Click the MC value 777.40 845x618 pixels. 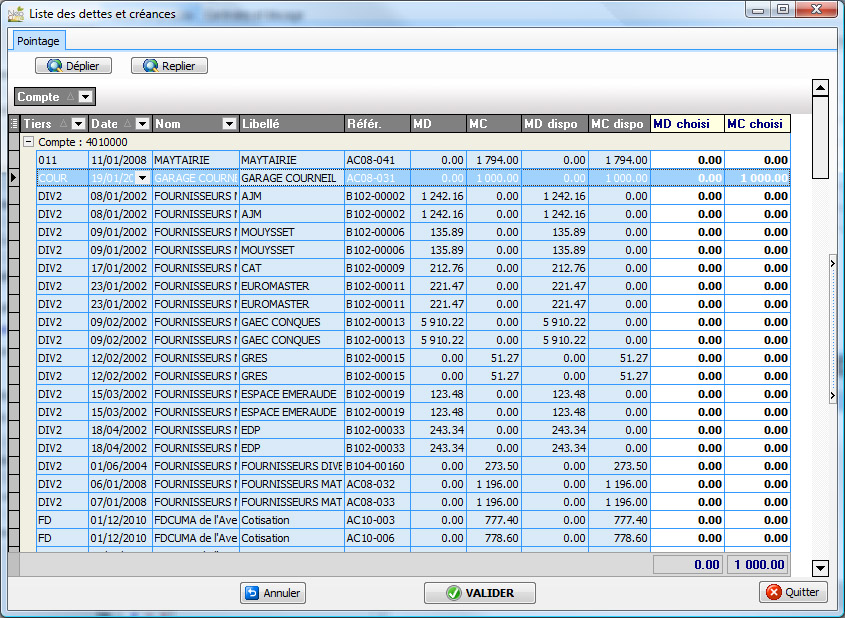click(x=494, y=520)
